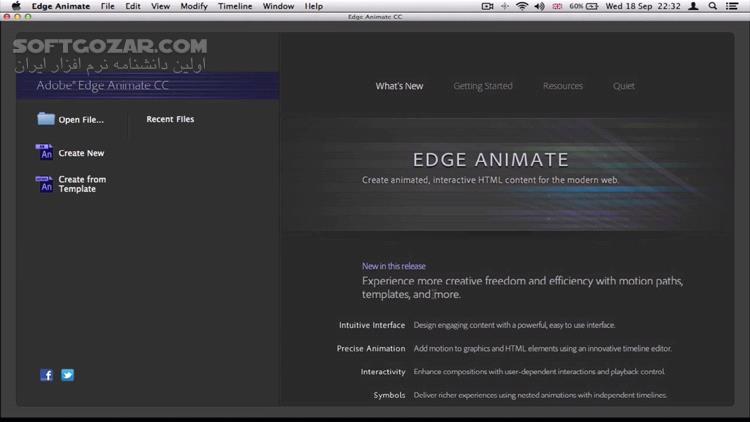This screenshot has width=750, height=422.
Task: Click the date and time Wed 18 Sep
Action: tap(643, 6)
